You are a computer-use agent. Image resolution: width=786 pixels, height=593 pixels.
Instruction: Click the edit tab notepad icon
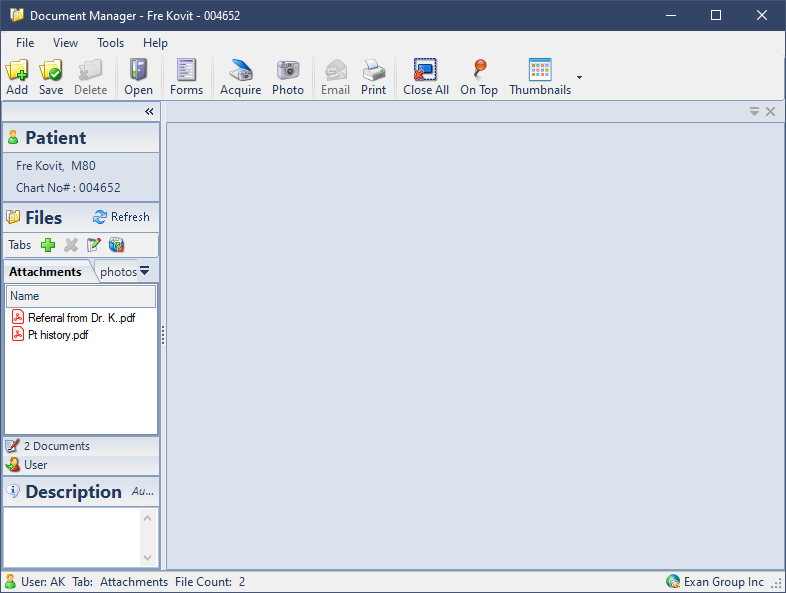pos(94,245)
